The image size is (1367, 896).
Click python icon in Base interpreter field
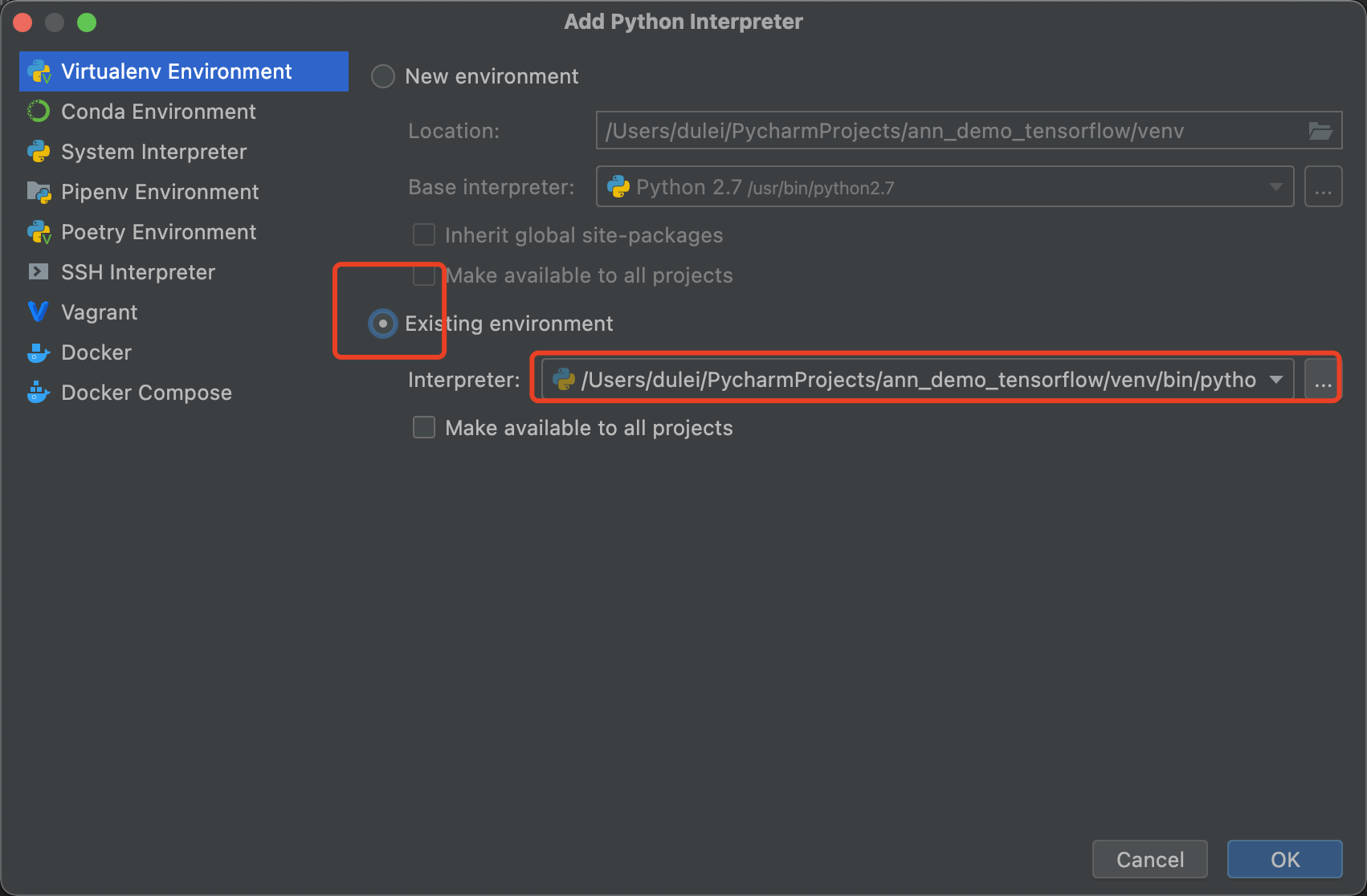[618, 187]
